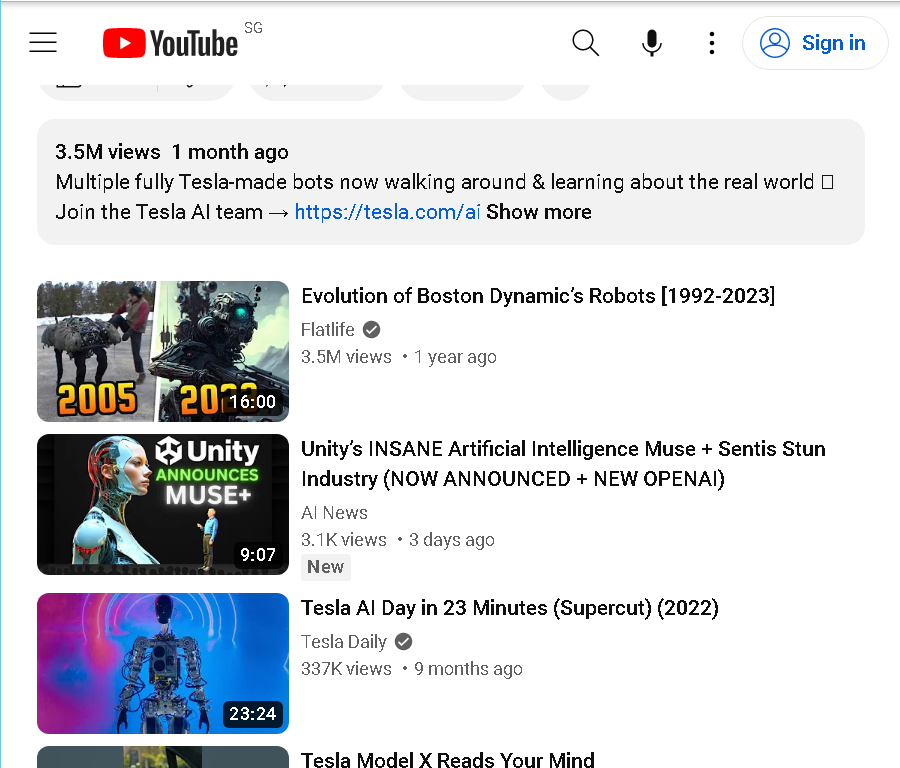Click Flatlife verified badge icon
900x768 pixels.
pyautogui.click(x=371, y=329)
